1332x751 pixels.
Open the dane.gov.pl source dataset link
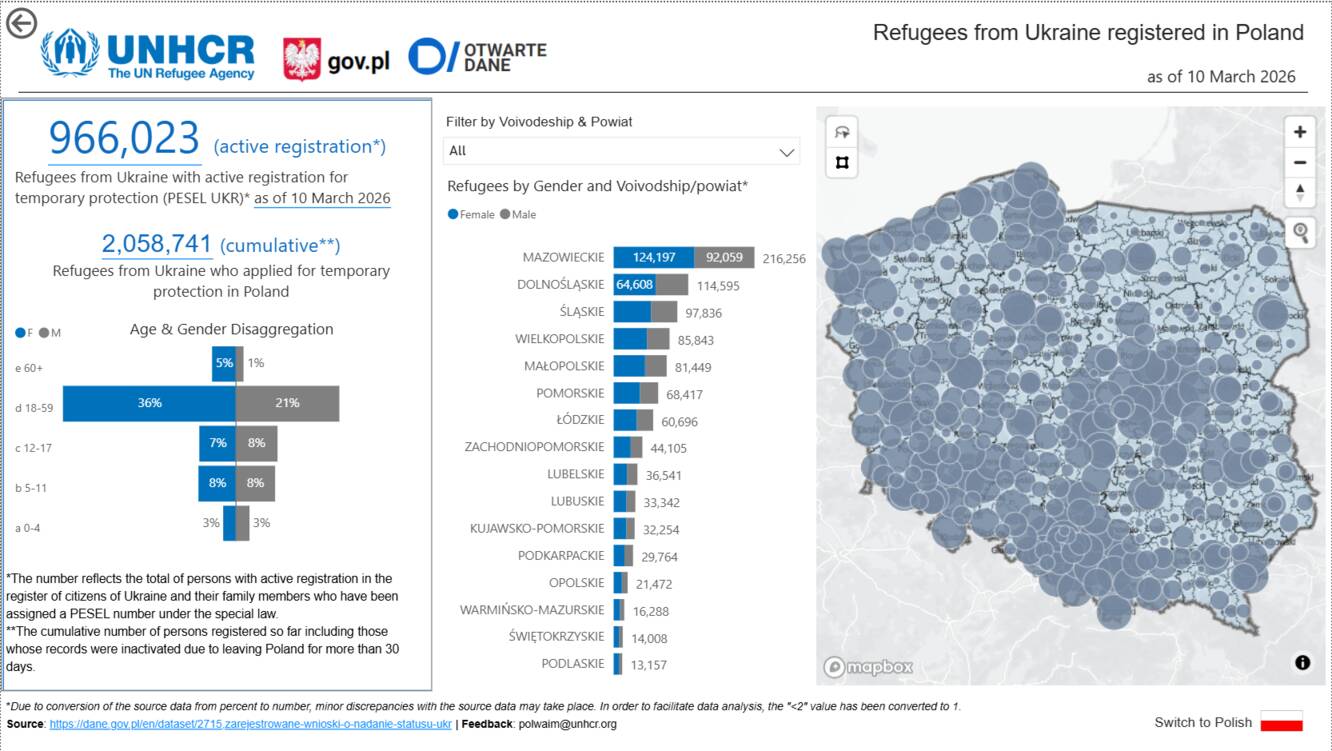250,724
